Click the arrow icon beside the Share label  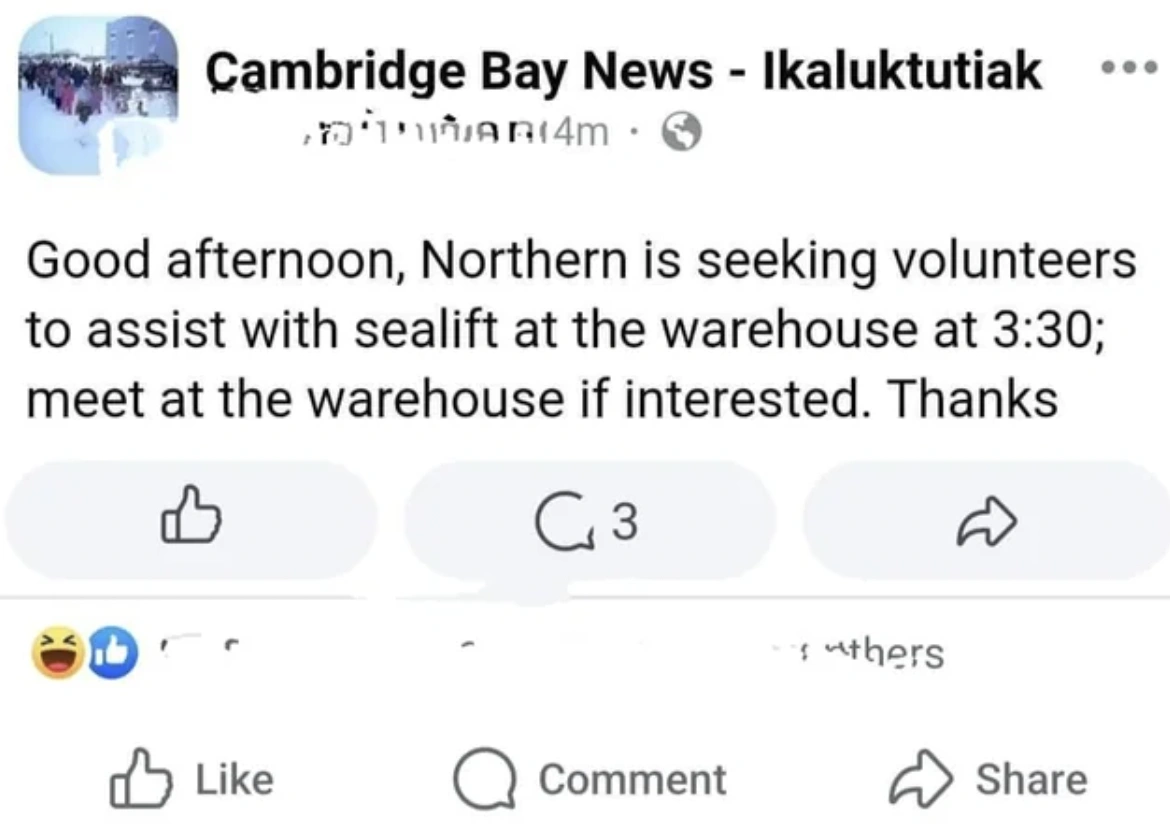point(918,780)
